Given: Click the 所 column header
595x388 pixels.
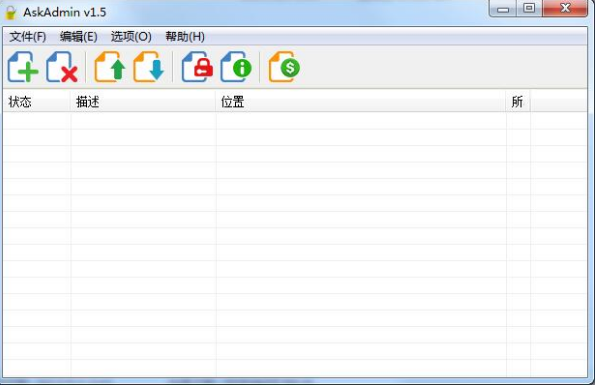Looking at the screenshot, I should [518, 102].
